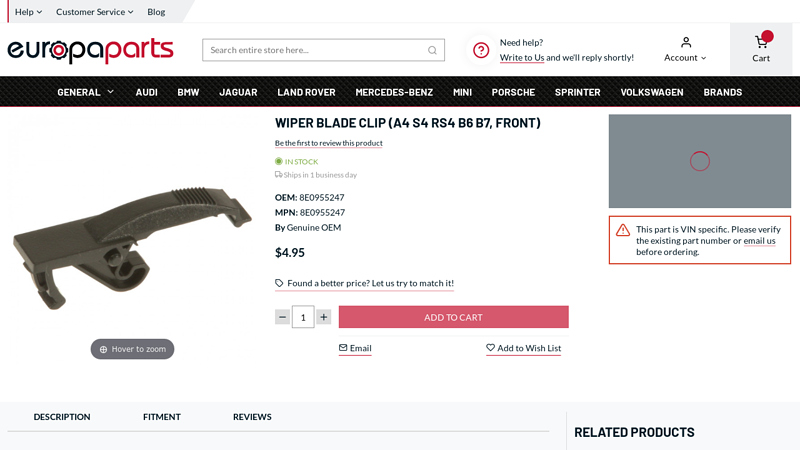Switch to the Fitment tab
The height and width of the screenshot is (450, 800).
[x=162, y=417]
